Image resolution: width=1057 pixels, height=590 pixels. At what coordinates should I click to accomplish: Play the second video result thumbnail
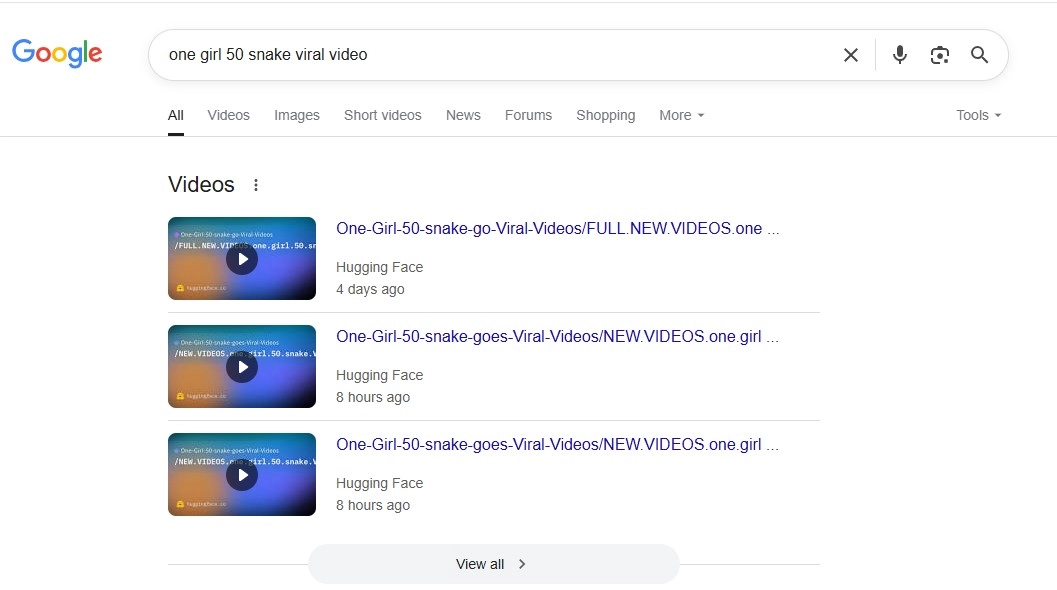click(x=242, y=367)
